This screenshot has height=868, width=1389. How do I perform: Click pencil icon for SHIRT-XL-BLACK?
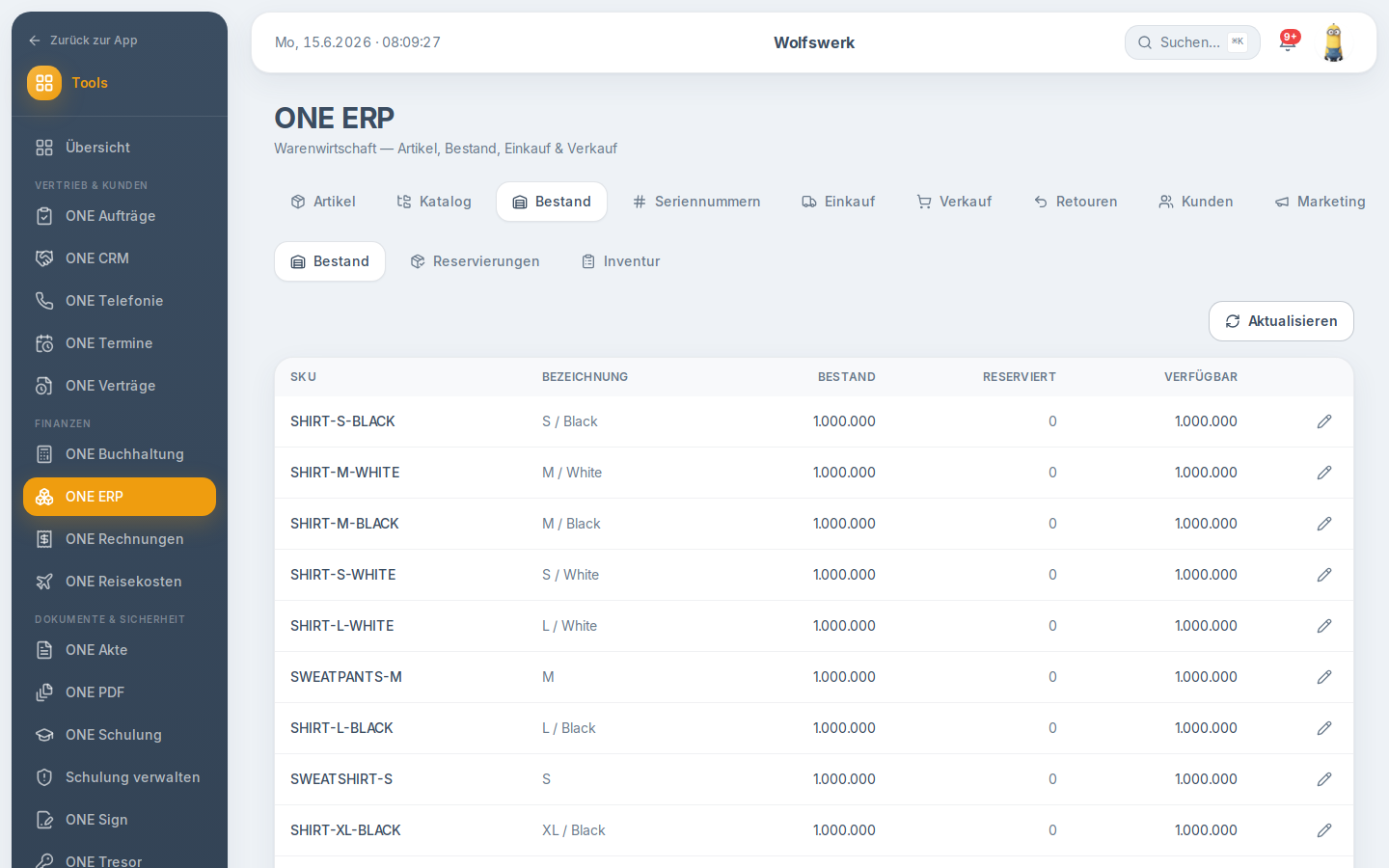pos(1324,830)
